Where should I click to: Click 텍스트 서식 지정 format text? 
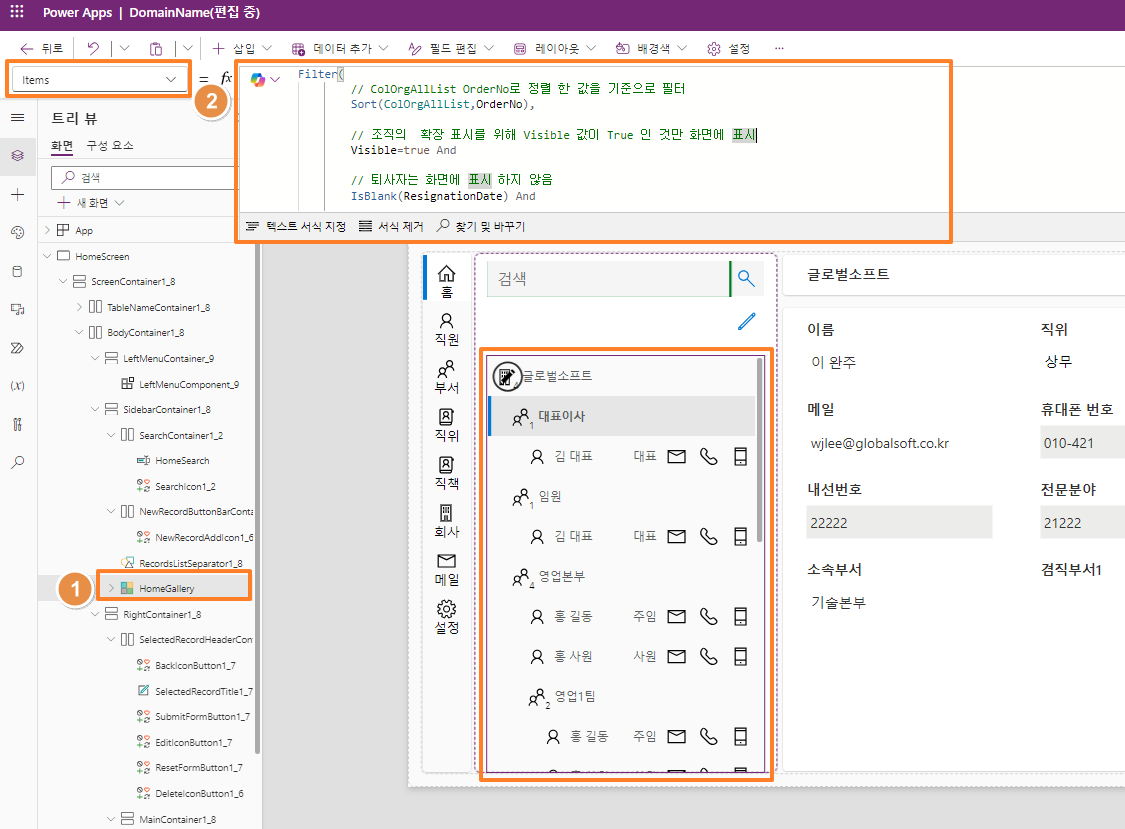[x=296, y=226]
